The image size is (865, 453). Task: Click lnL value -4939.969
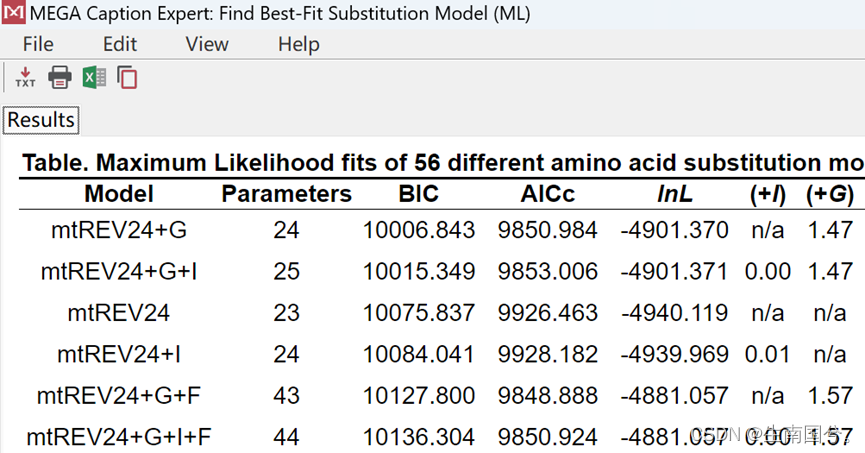click(x=674, y=354)
